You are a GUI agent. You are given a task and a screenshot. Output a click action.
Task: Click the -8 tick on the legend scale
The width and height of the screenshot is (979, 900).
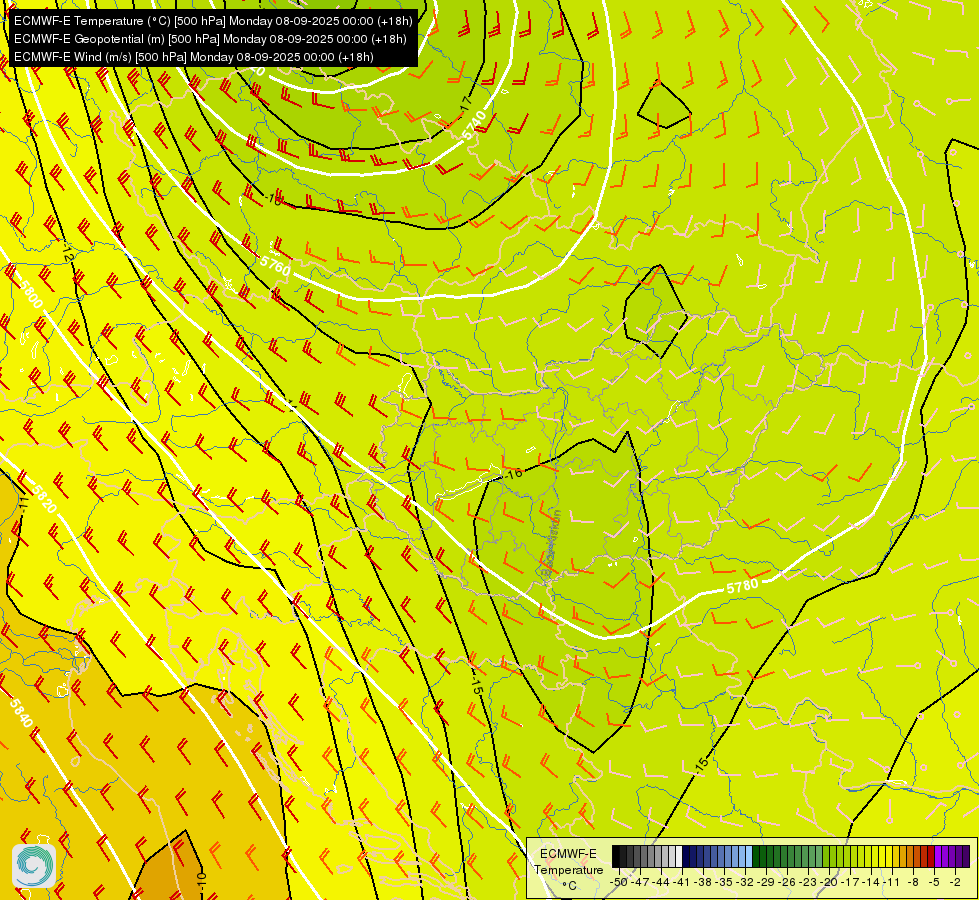[x=914, y=882]
